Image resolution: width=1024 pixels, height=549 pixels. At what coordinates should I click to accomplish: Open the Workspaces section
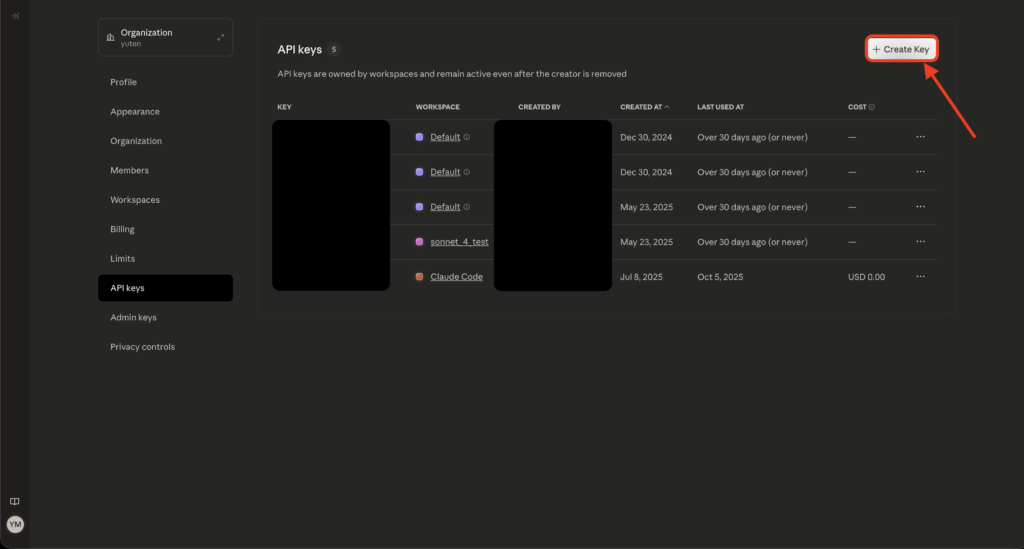pyautogui.click(x=134, y=200)
